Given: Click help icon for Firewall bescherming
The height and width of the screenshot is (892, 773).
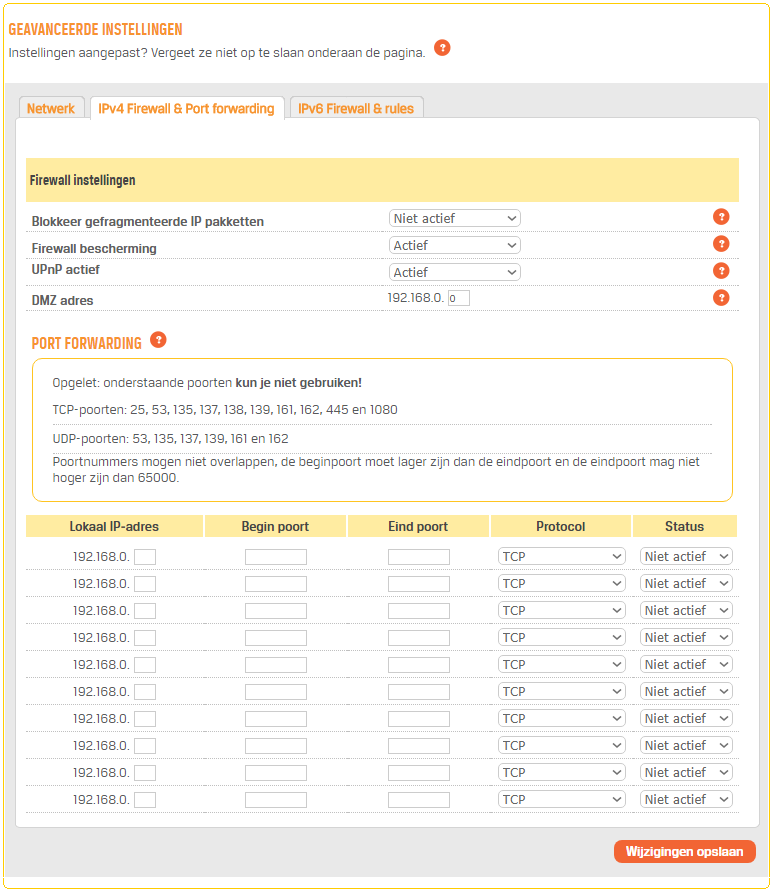Looking at the screenshot, I should [720, 244].
